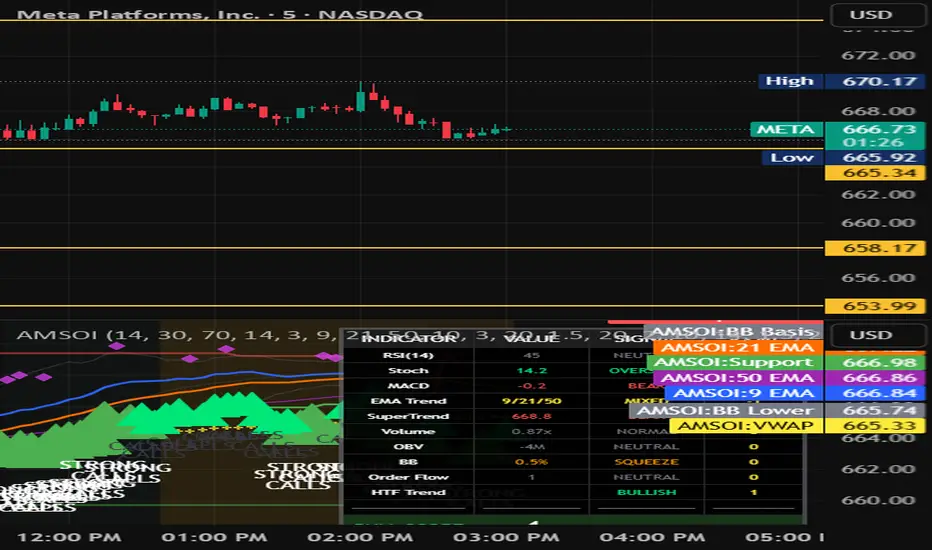Click the Stoch value 14.2
The height and width of the screenshot is (550, 932).
531,371
